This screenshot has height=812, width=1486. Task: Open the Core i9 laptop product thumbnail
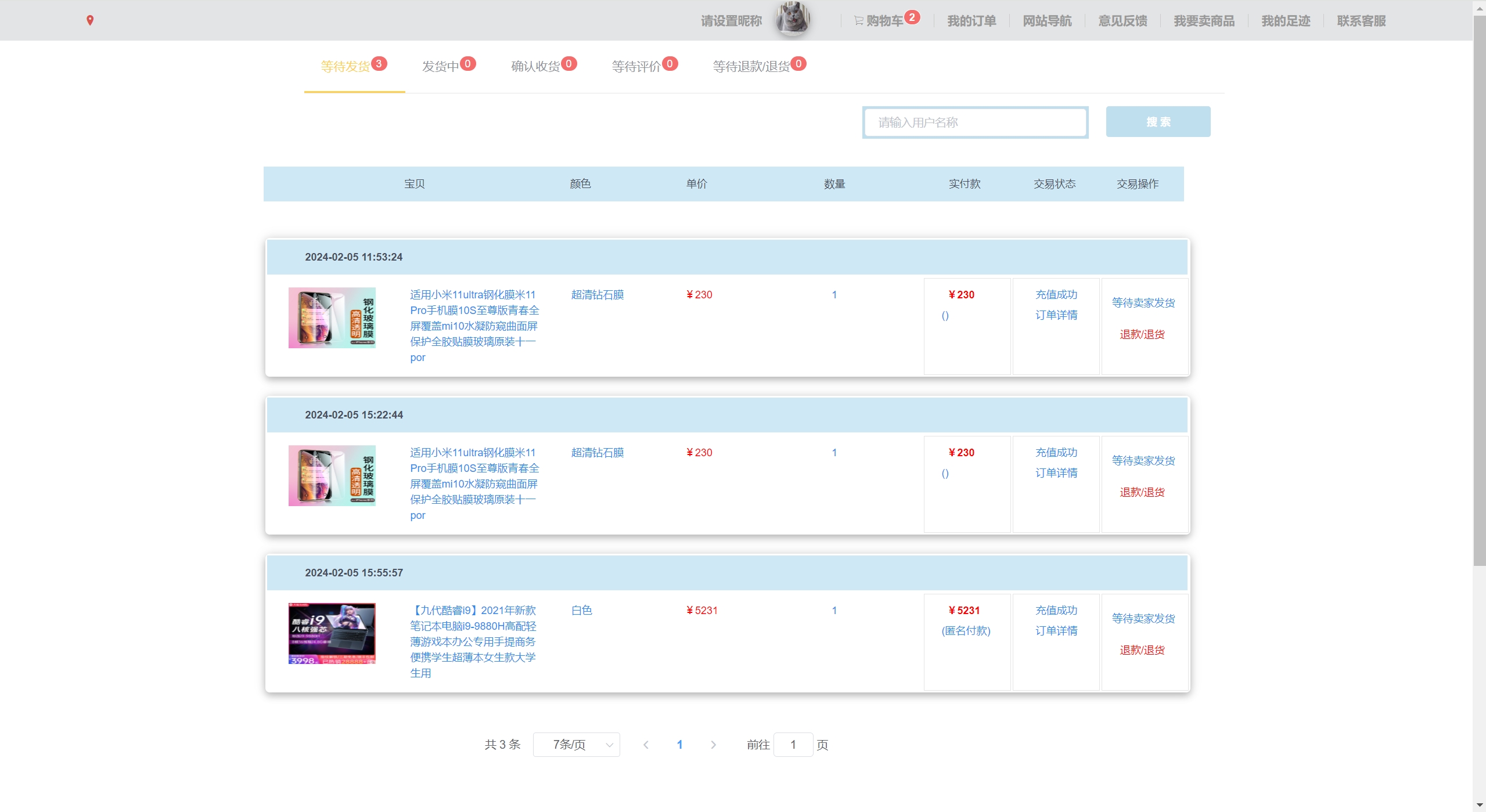pos(332,633)
